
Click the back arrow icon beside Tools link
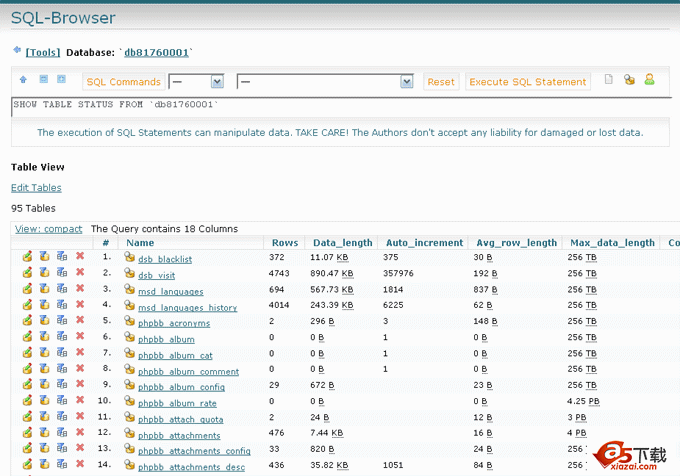click(16, 50)
